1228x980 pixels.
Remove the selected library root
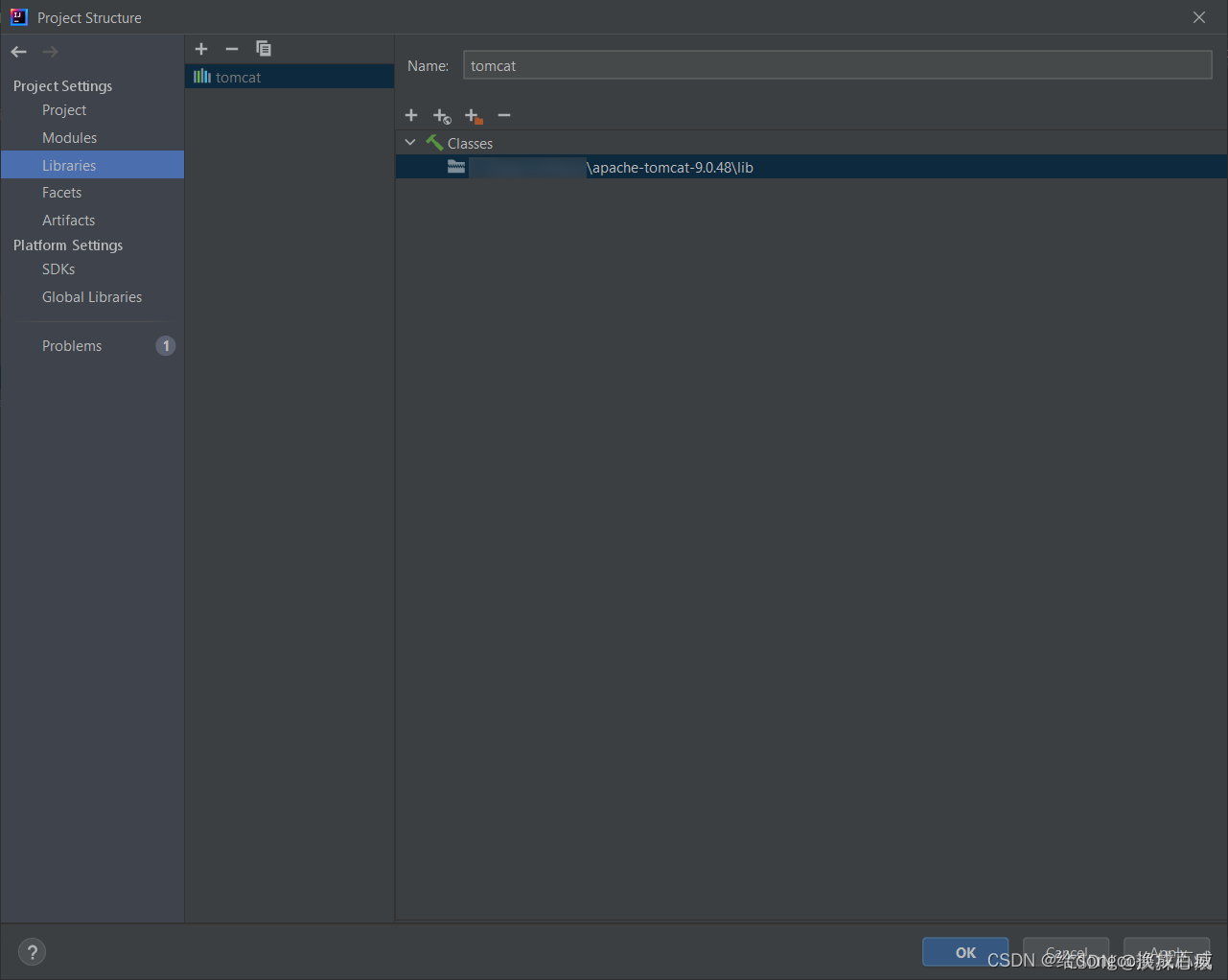coord(504,115)
